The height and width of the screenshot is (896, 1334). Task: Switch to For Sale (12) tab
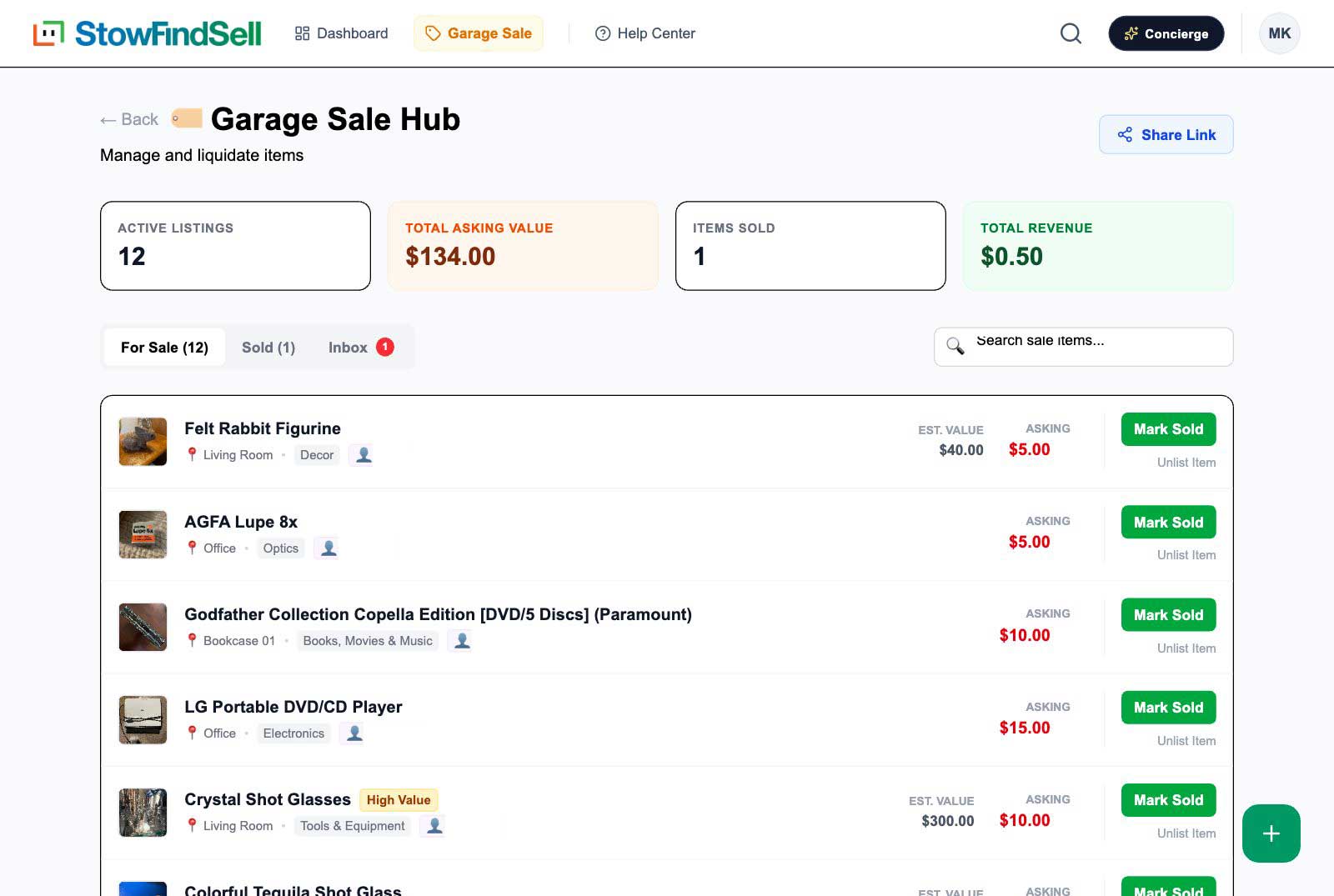164,347
